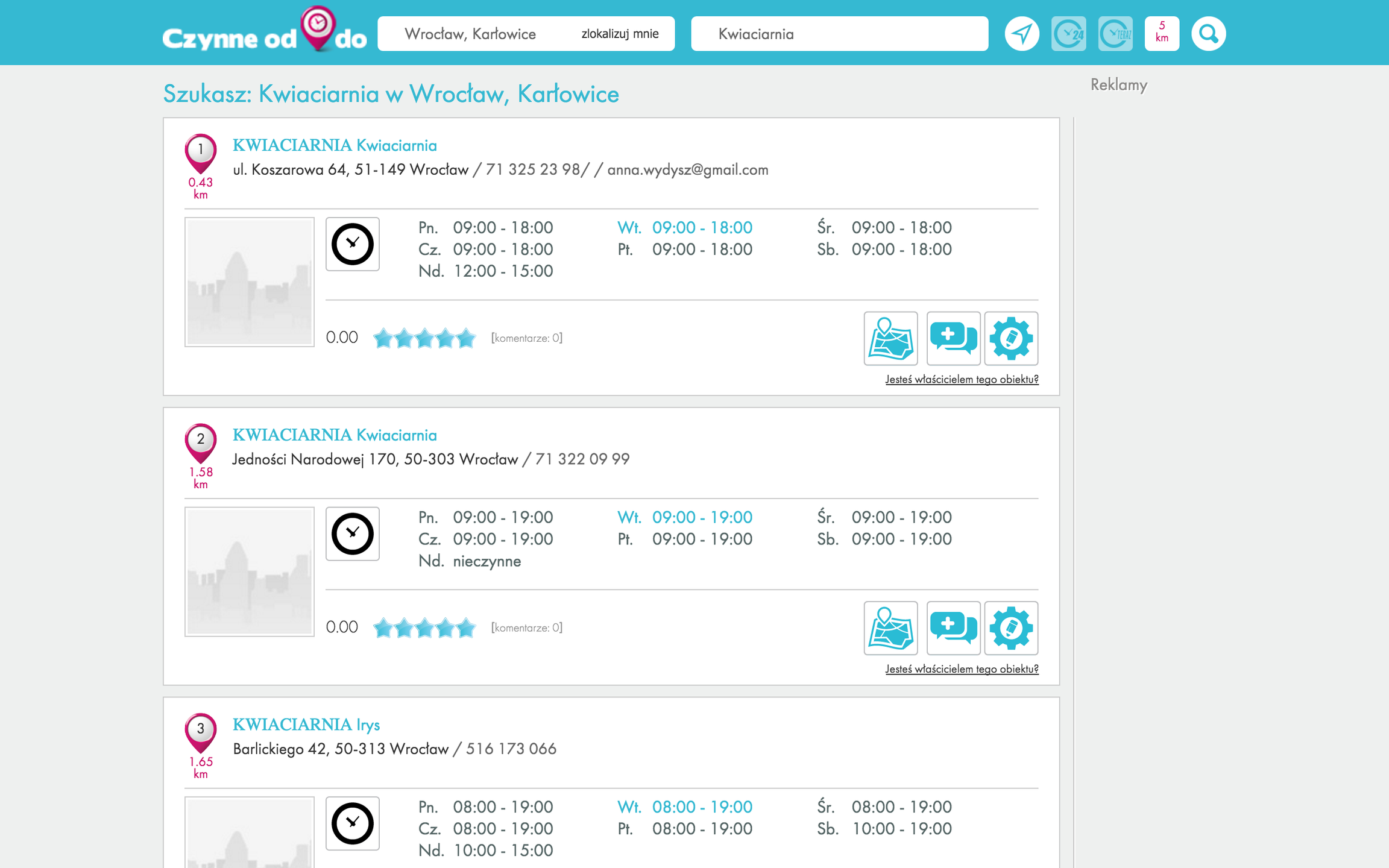The width and height of the screenshot is (1389, 868).
Task: Click phone number 71 322 09 99
Action: click(x=582, y=459)
